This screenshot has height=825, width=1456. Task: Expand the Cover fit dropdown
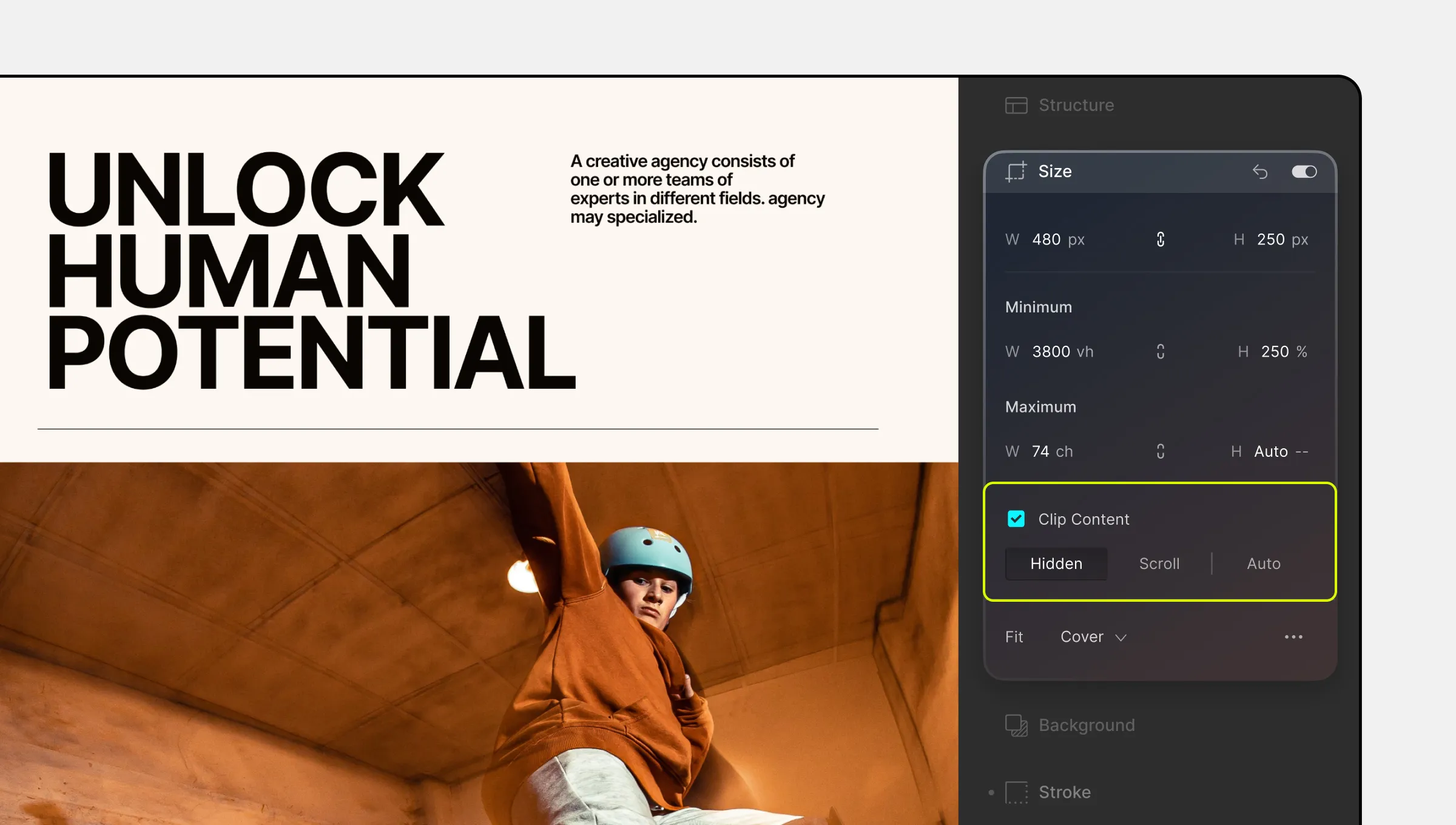click(1094, 637)
